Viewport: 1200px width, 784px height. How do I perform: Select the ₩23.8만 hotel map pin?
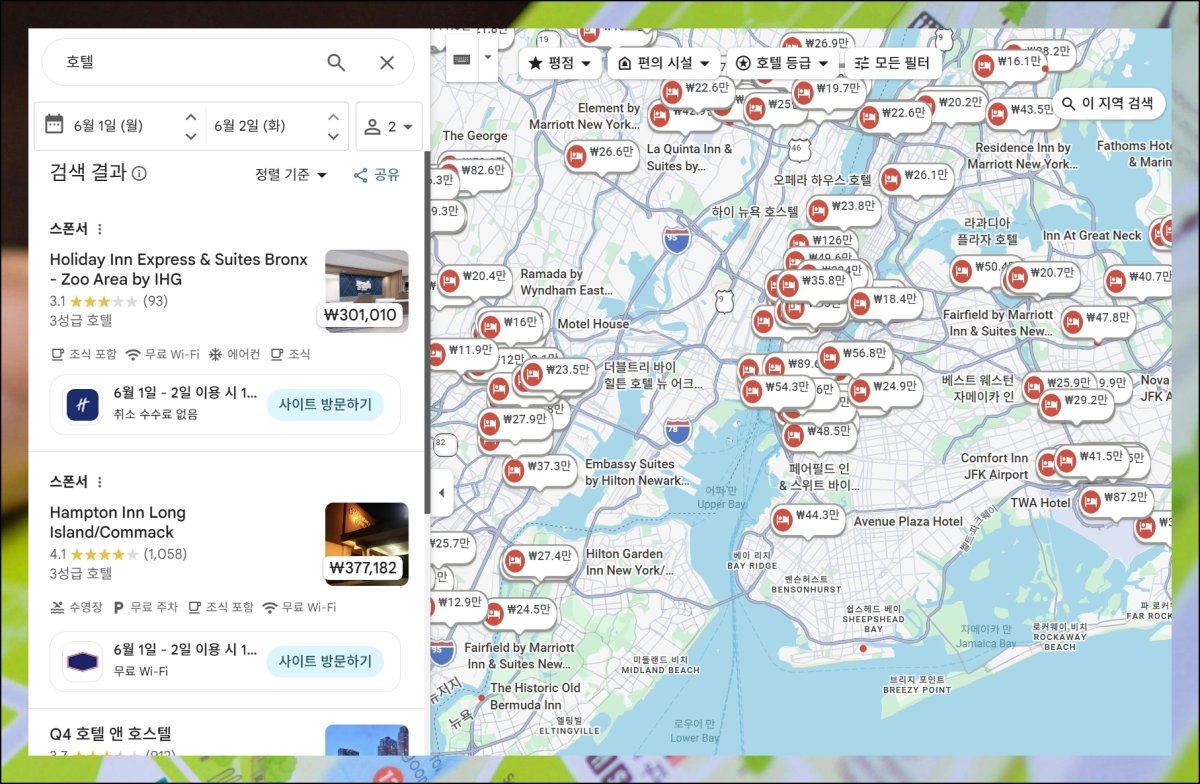(x=842, y=207)
